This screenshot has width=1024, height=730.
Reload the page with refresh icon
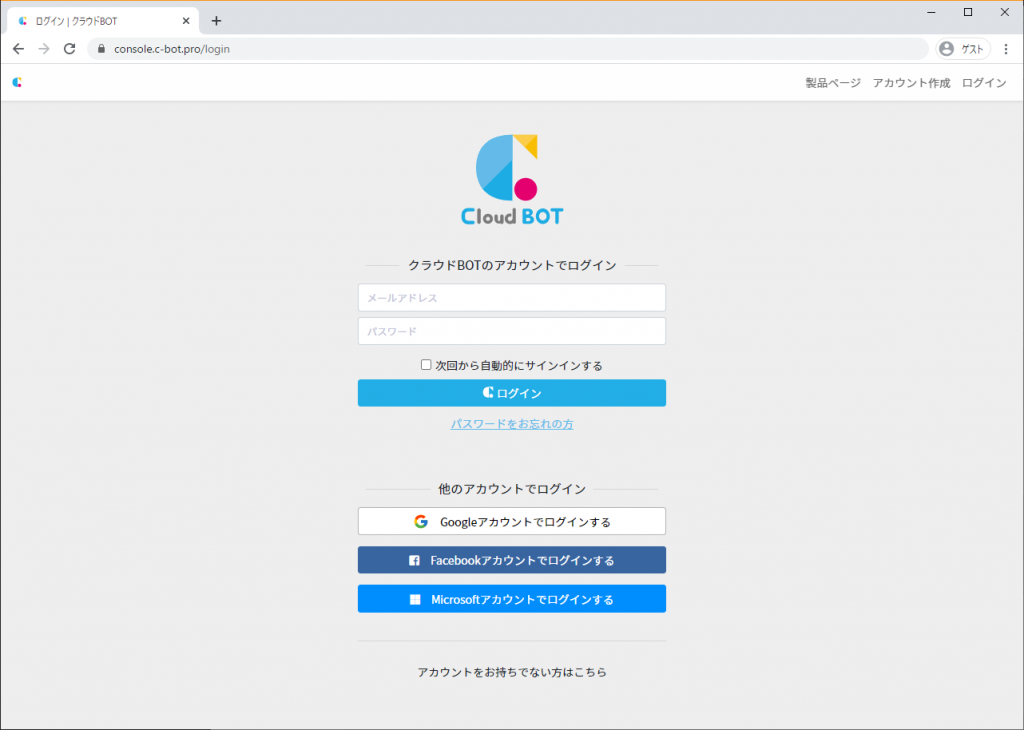70,49
